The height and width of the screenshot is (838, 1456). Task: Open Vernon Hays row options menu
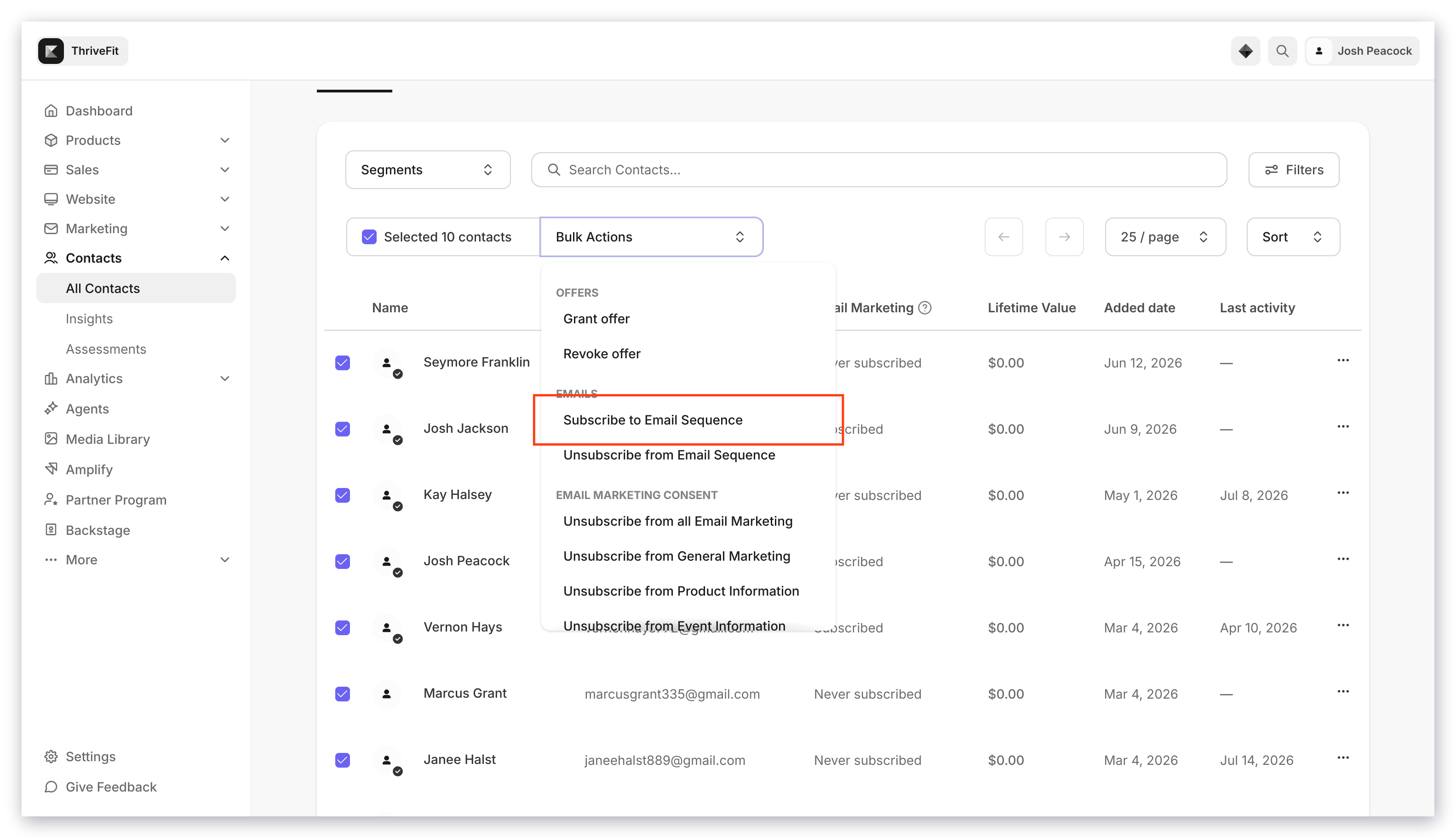[x=1342, y=625]
